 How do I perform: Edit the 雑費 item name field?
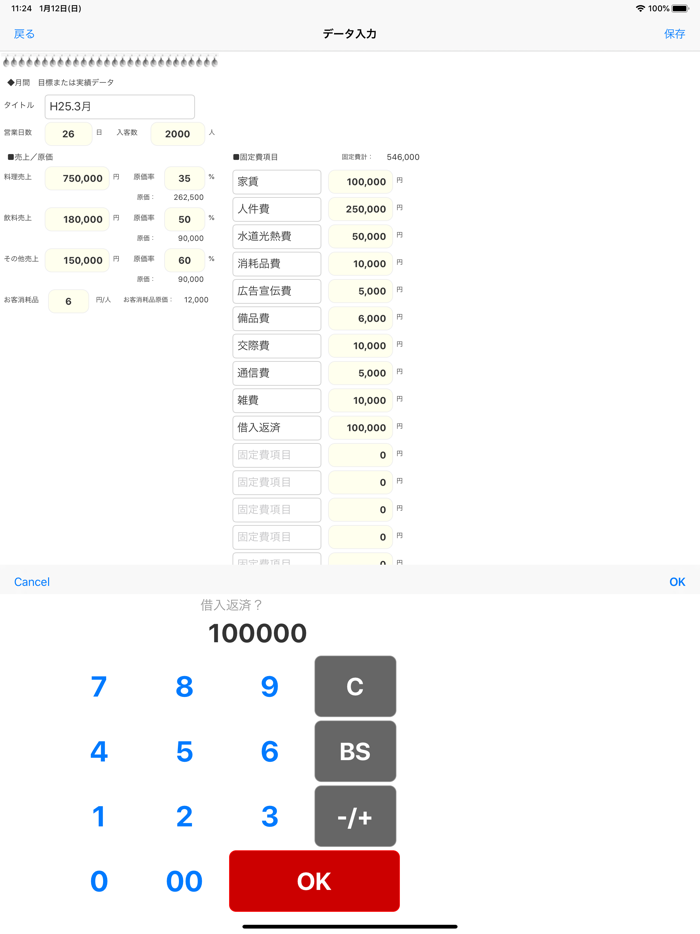276,401
